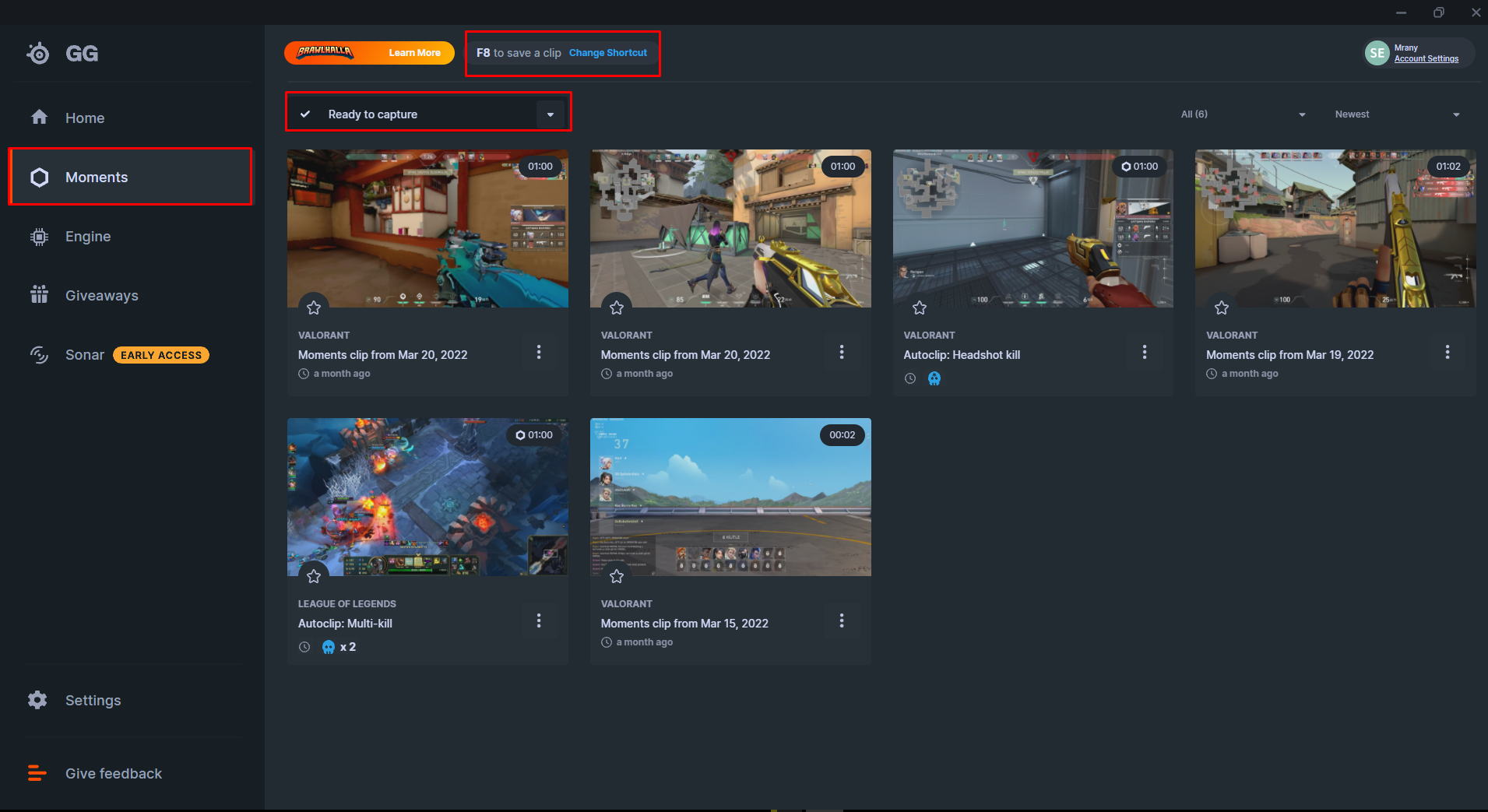This screenshot has width=1488, height=812.
Task: Open the Account Settings link
Action: pyautogui.click(x=1426, y=59)
